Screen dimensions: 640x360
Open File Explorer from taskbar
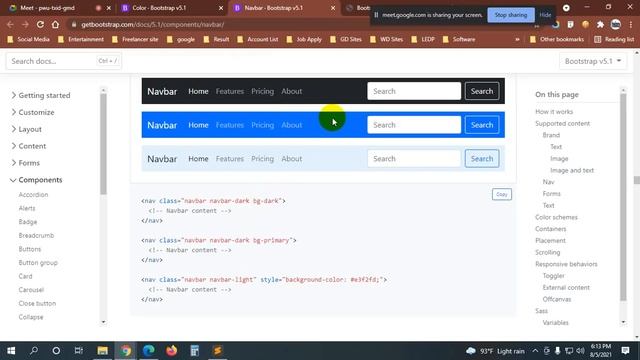[x=102, y=351]
